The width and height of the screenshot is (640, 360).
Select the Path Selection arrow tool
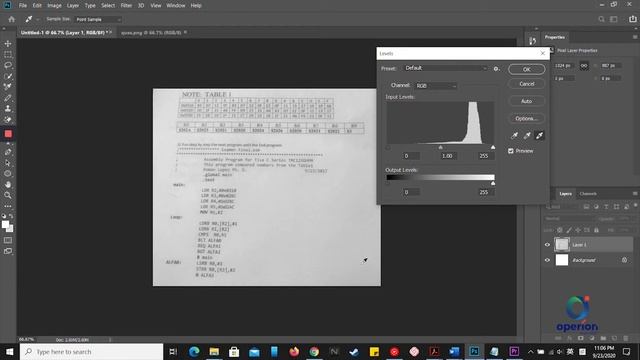tap(8, 163)
